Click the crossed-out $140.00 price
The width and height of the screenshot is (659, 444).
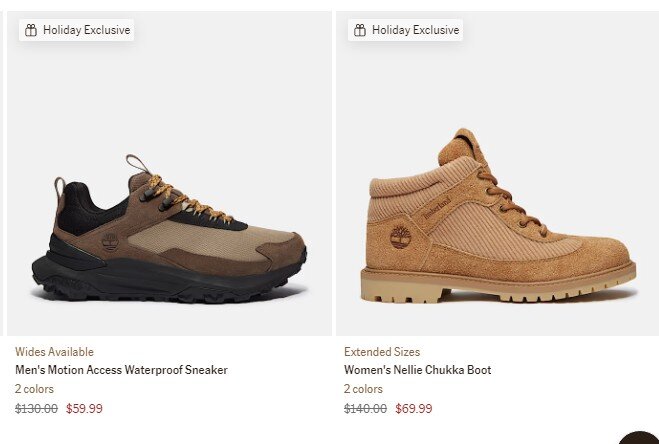365,408
